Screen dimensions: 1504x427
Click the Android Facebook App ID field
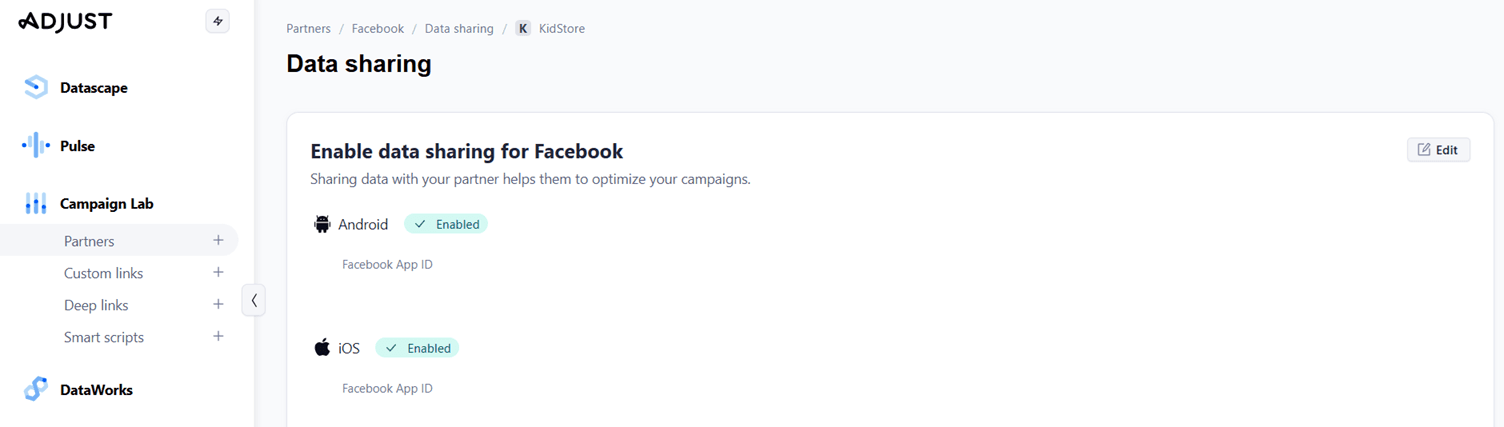tap(397, 289)
